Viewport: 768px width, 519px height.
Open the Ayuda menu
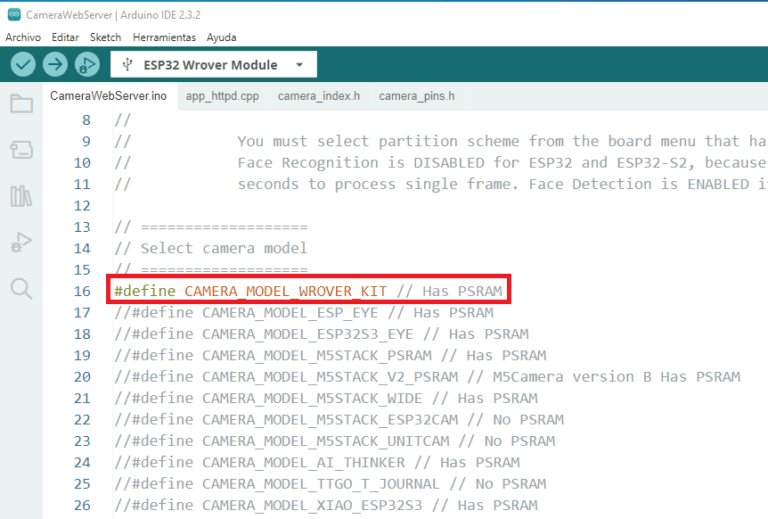(221, 37)
